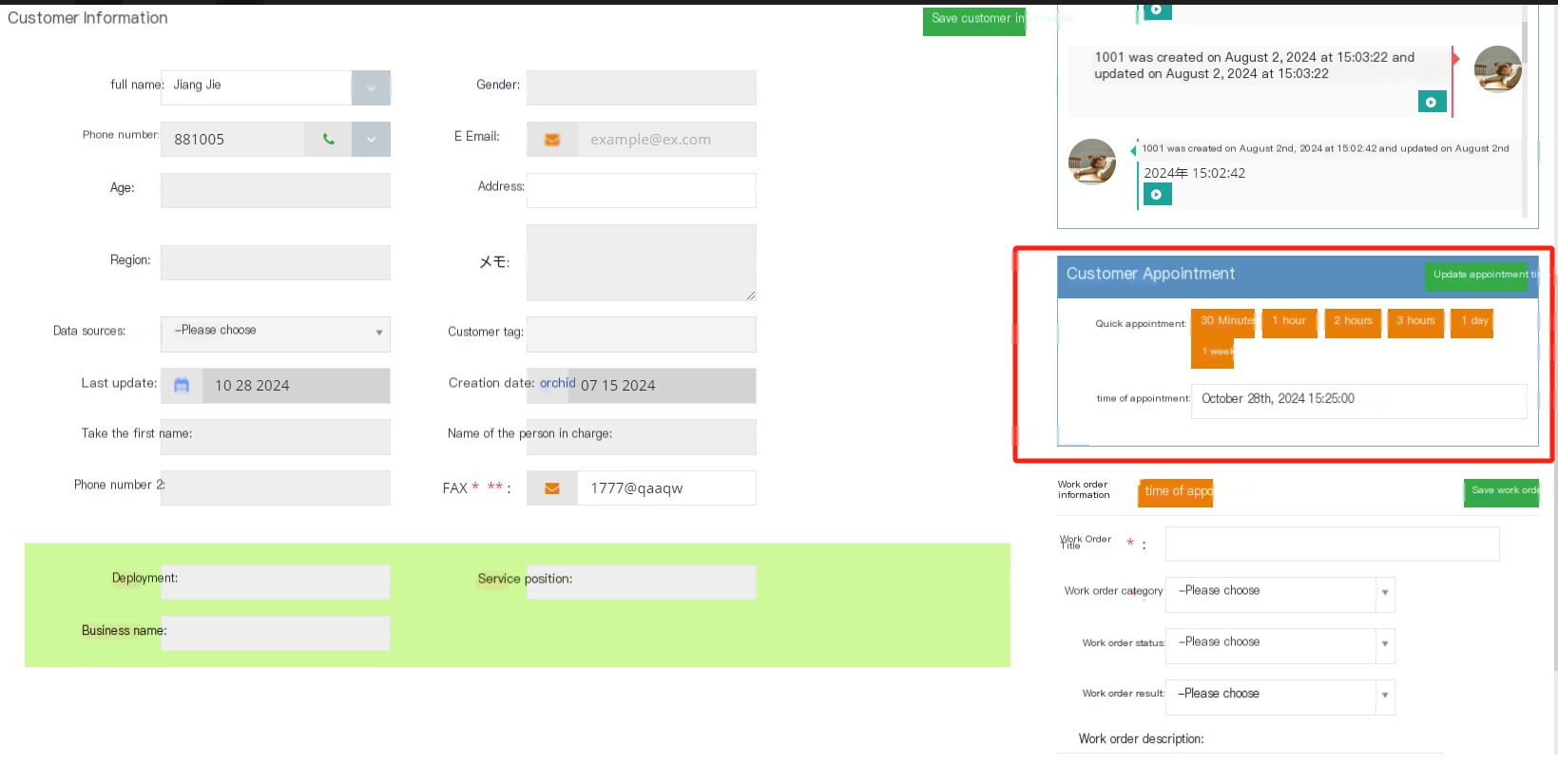The height and width of the screenshot is (784, 1558).
Task: Click the Save customer information button
Action: [x=974, y=21]
